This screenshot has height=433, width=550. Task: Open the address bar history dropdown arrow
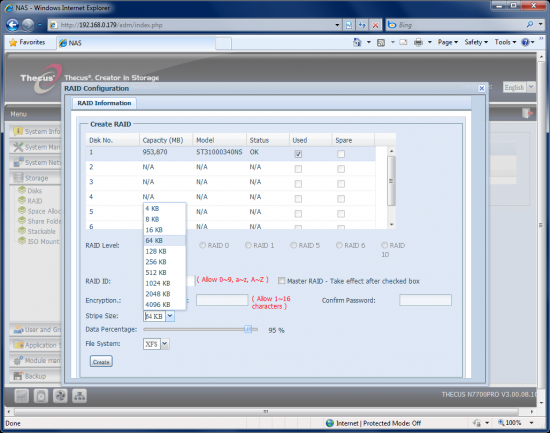coord(337,25)
